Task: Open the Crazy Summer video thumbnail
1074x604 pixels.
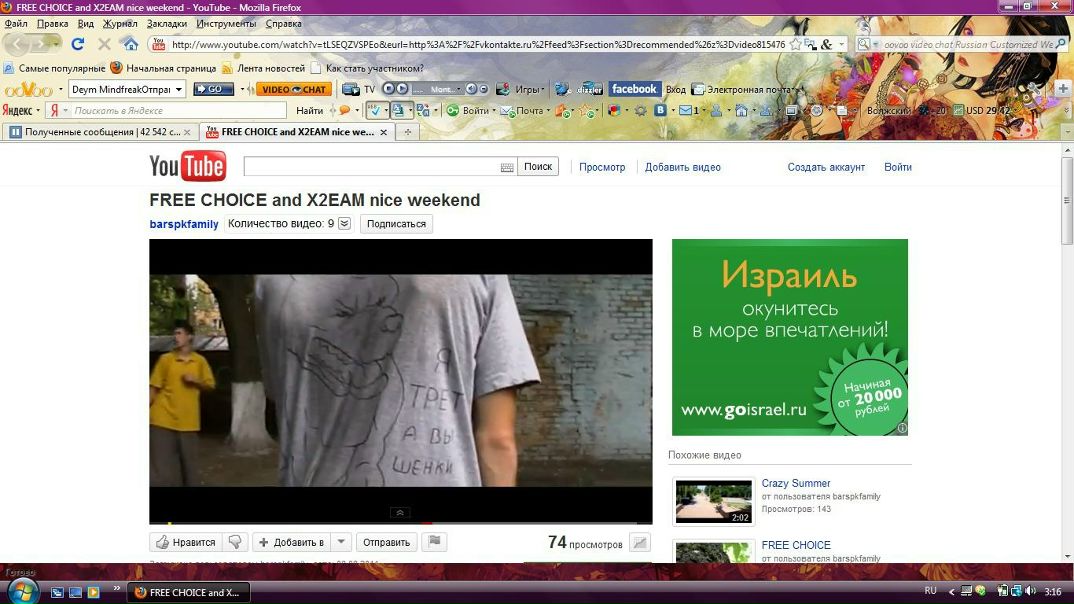Action: (713, 501)
